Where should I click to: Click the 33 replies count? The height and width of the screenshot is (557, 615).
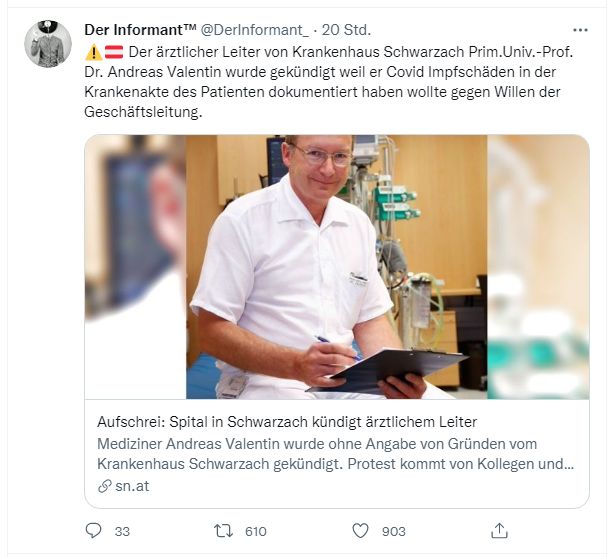coord(122,532)
